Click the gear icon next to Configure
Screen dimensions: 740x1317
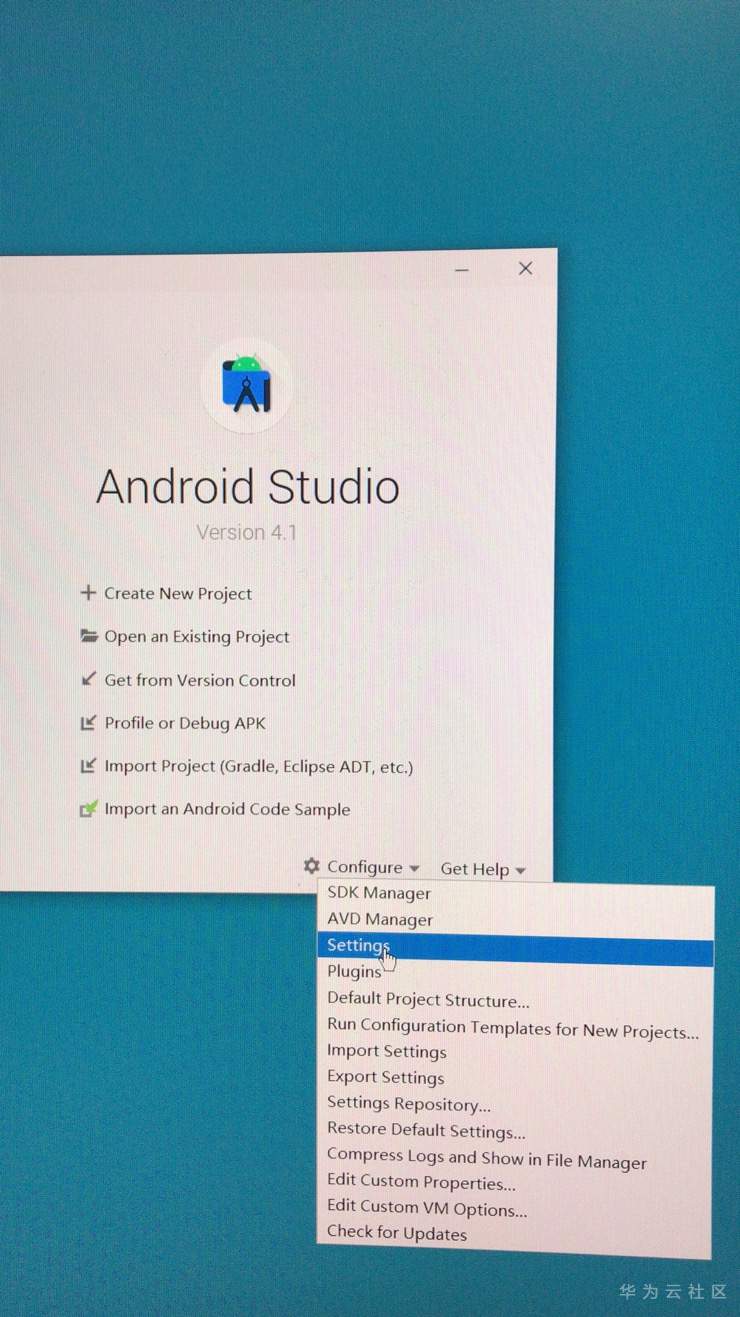pos(312,866)
